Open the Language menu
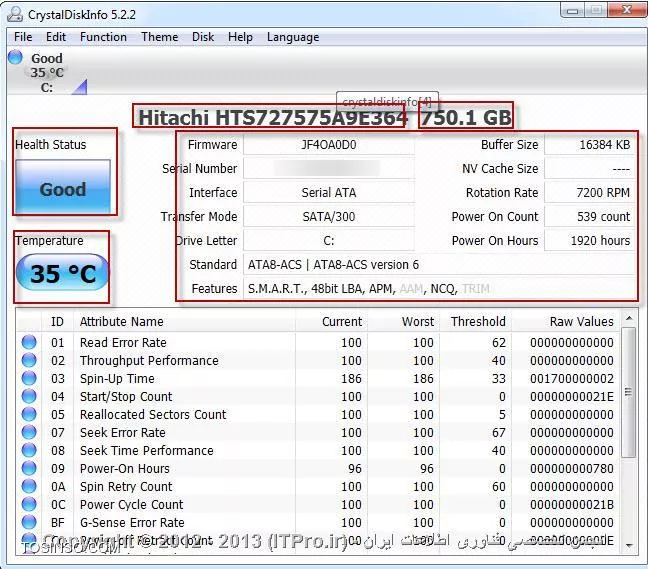 (293, 37)
